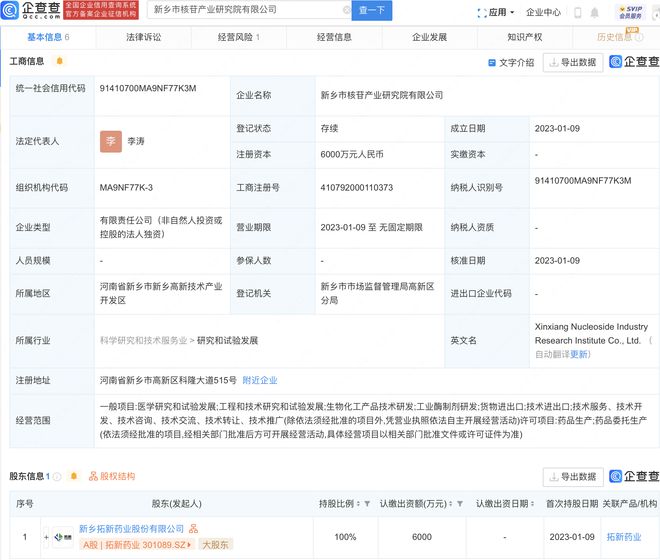This screenshot has width=660, height=560.
Task: Click the bell icon beside 工商信息
Action: click(59, 61)
